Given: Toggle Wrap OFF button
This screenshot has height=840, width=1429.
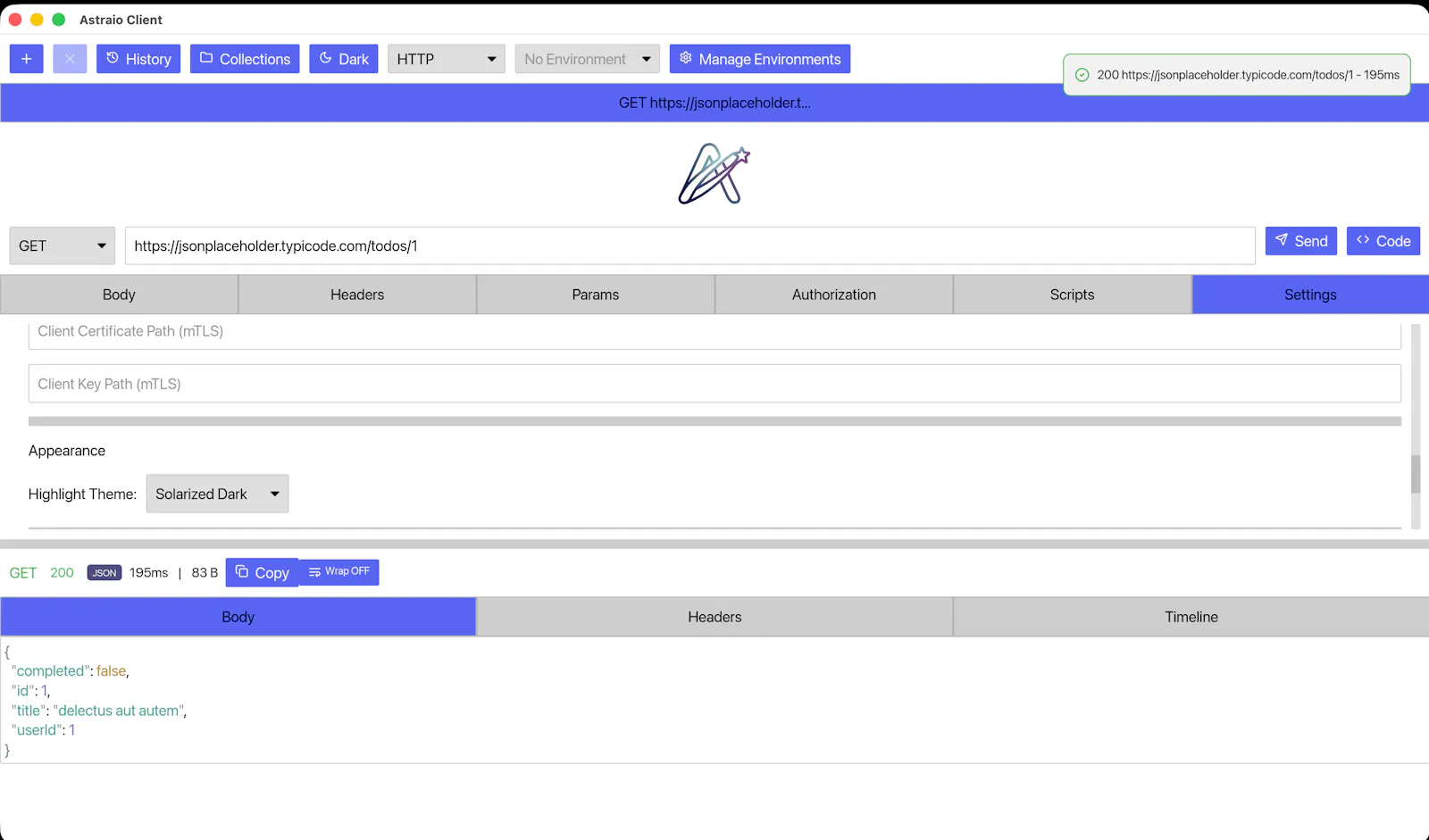Looking at the screenshot, I should pos(339,572).
